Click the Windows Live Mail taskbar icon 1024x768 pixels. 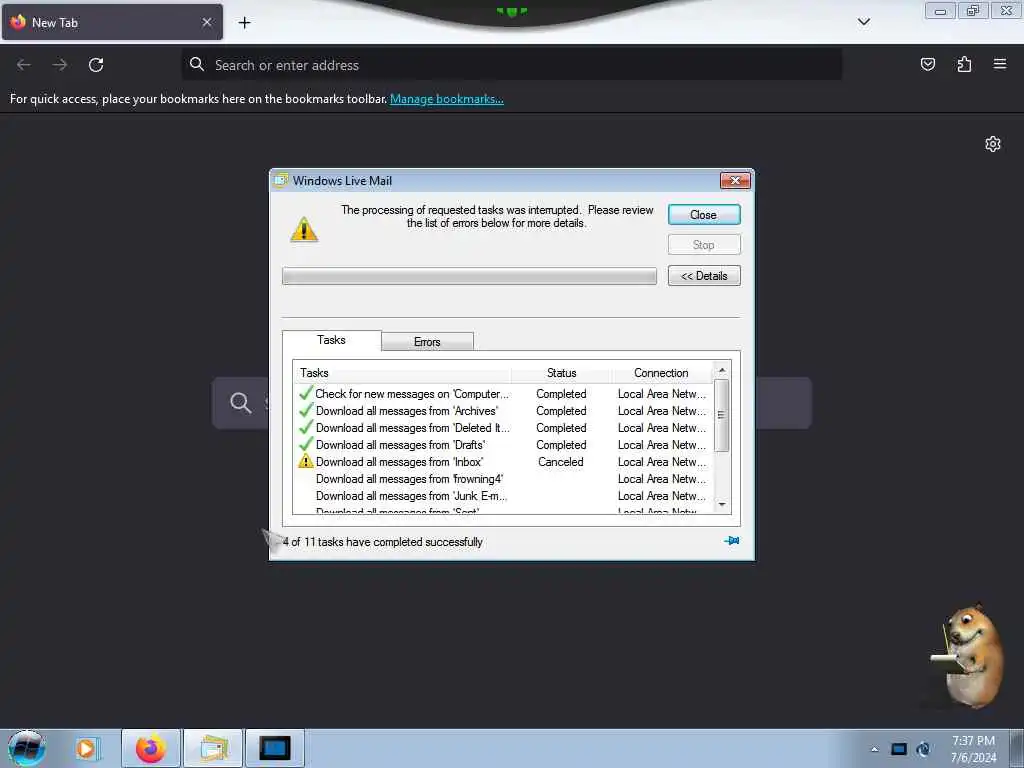[214, 748]
